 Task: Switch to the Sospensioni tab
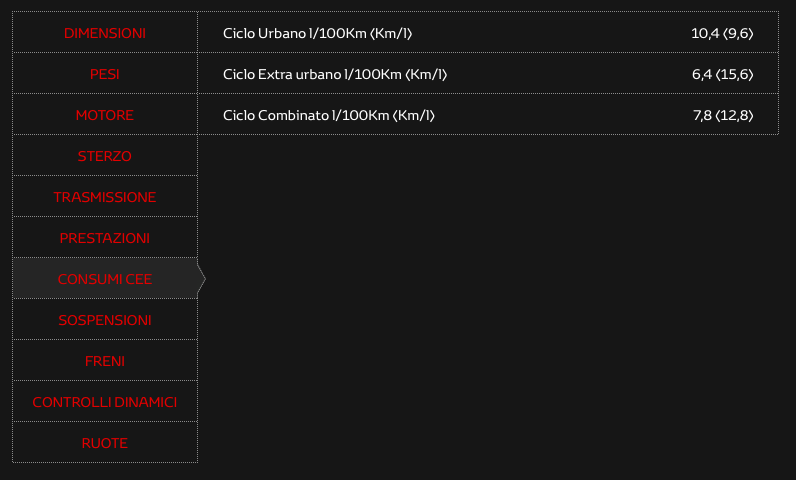click(105, 320)
